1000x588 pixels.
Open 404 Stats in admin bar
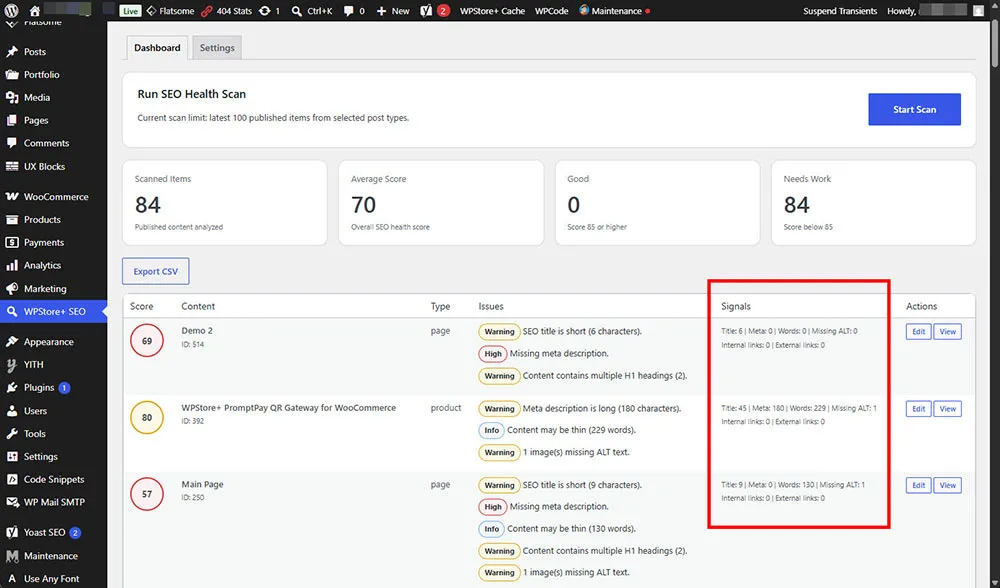click(x=226, y=11)
